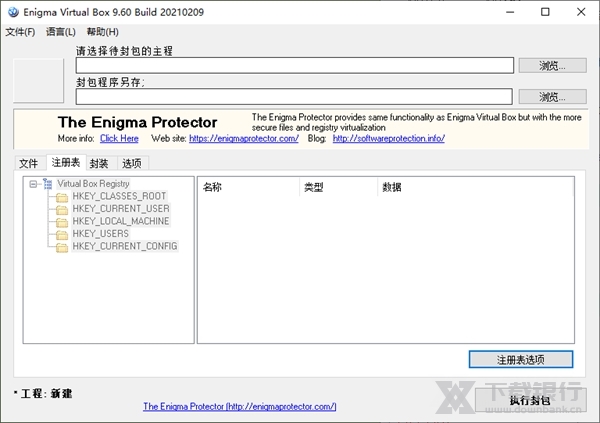This screenshot has width=600, height=423.
Task: Click the HKEY_CLASSES_ROOT folder icon
Action: pyautogui.click(x=62, y=197)
